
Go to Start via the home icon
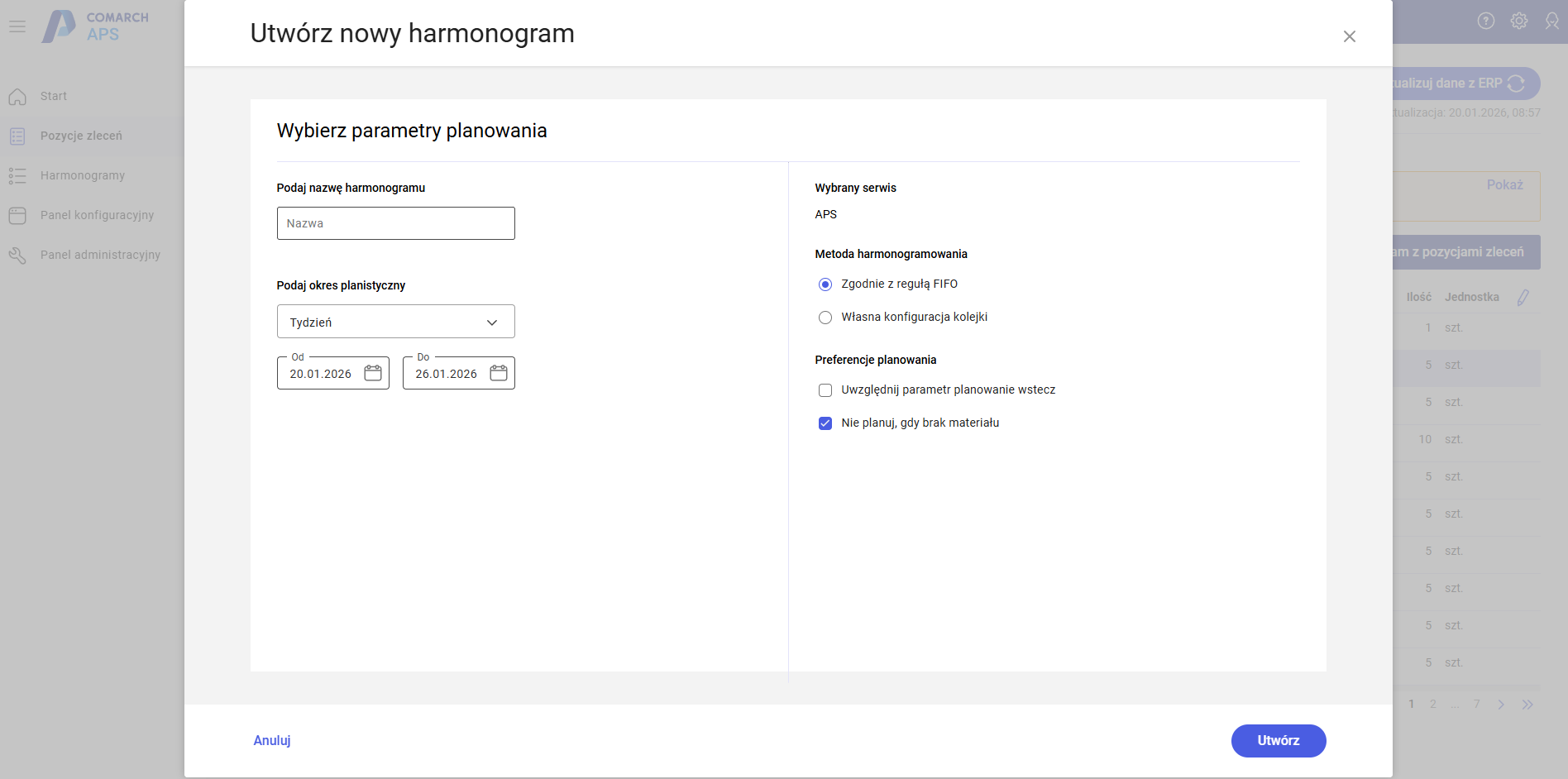point(53,95)
